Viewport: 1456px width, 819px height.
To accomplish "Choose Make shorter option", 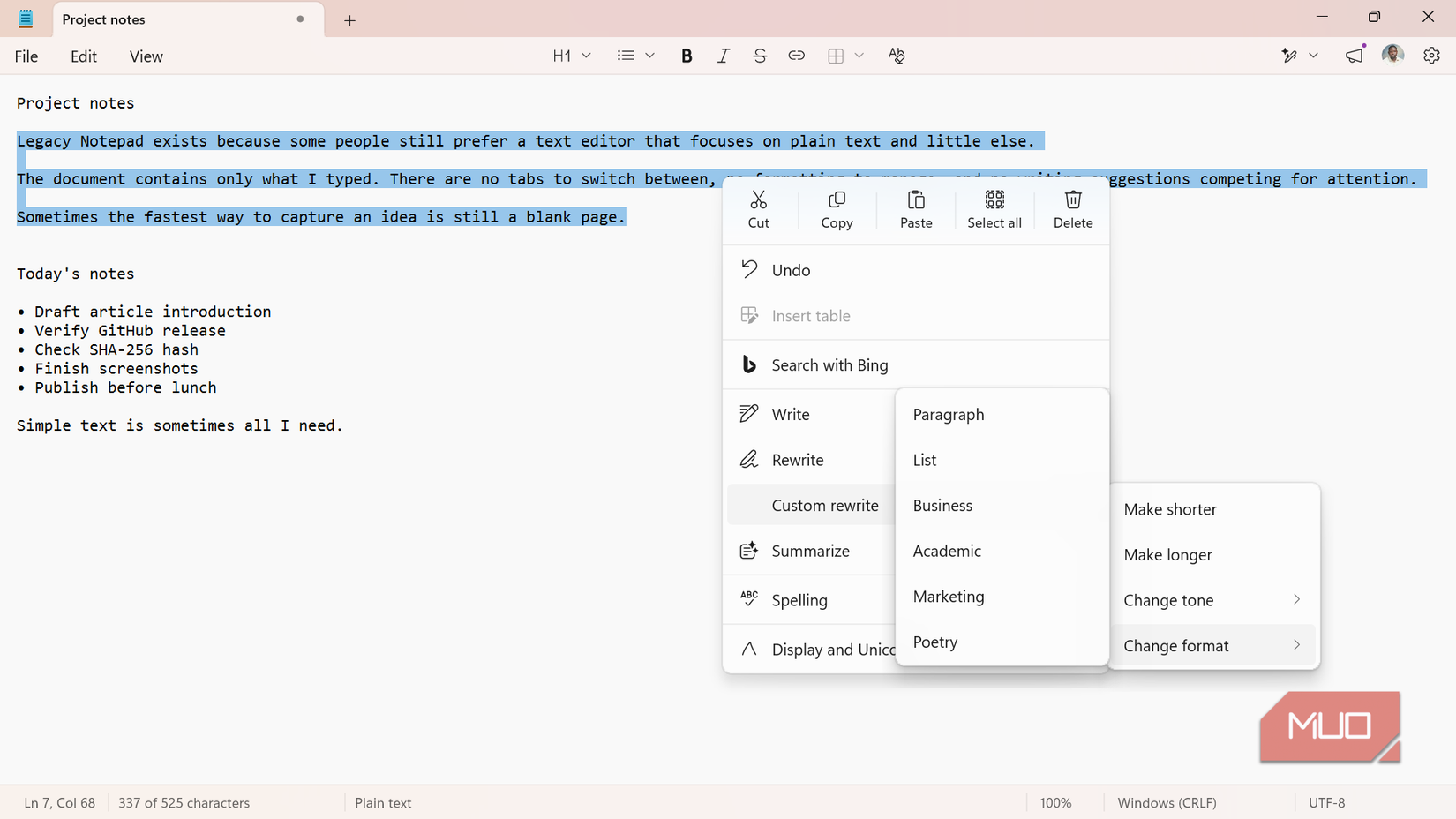I will 1213,509.
